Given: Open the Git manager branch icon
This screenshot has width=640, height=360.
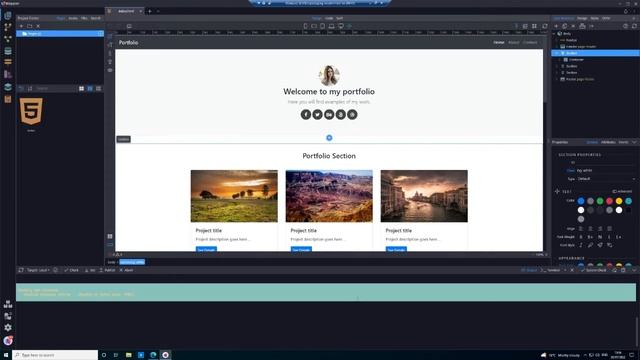Looking at the screenshot, I should (8, 27).
